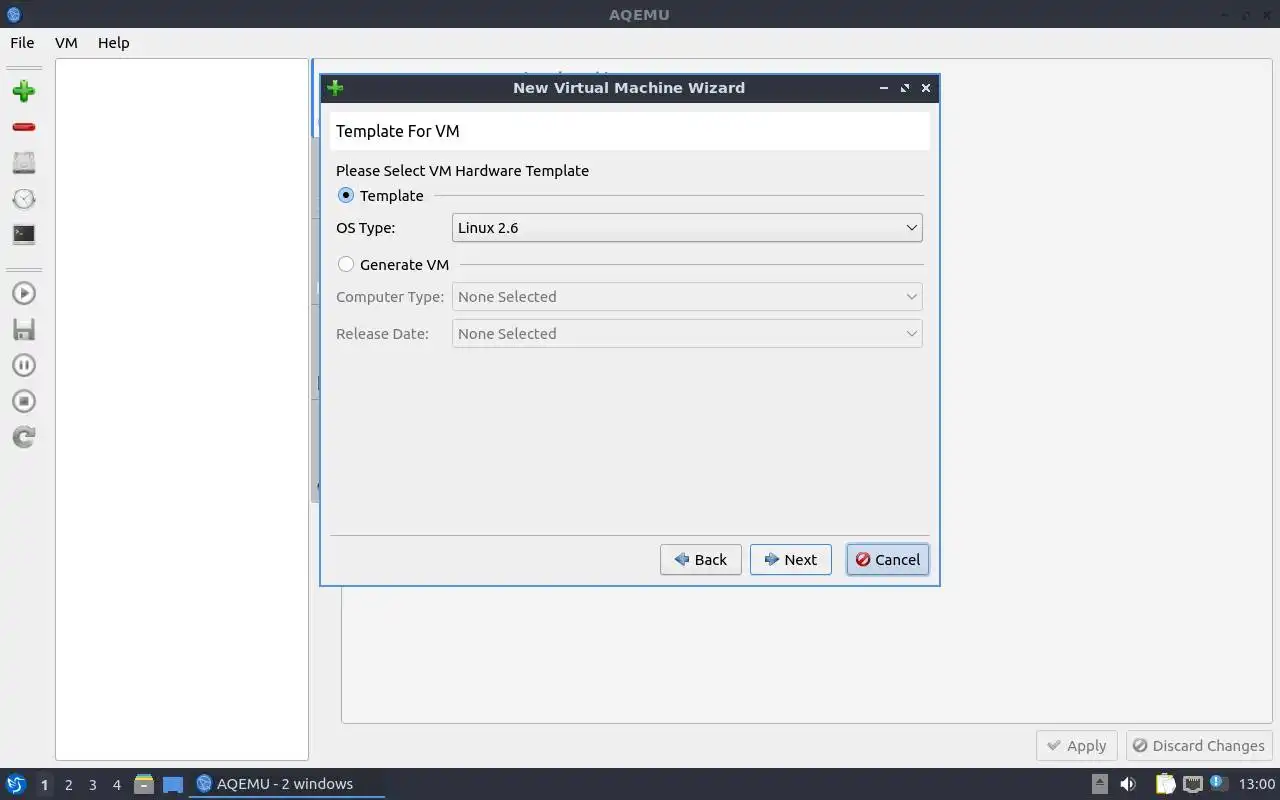Click the empty VM list panel

pos(182,409)
